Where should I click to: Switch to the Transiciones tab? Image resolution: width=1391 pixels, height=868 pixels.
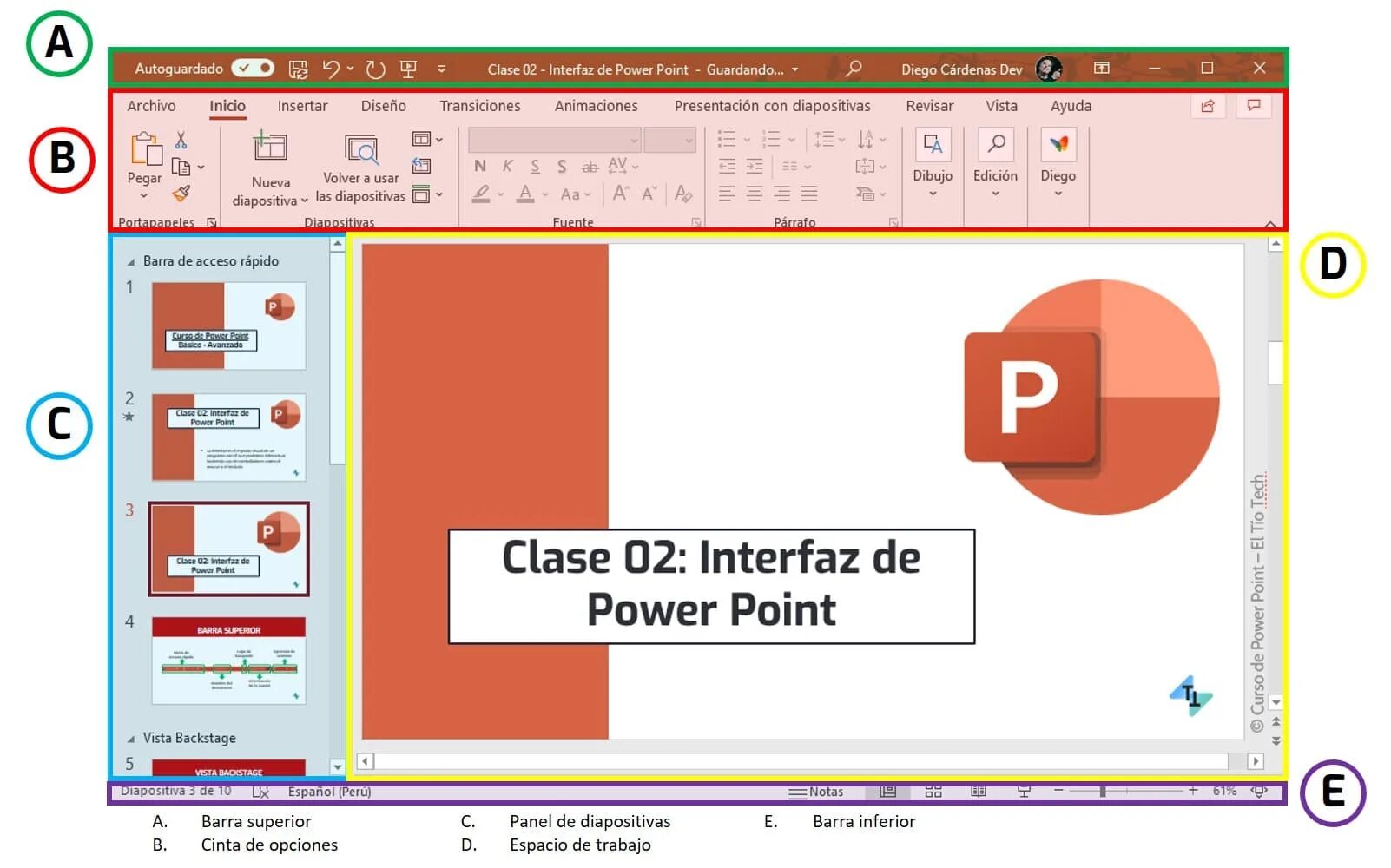480,106
